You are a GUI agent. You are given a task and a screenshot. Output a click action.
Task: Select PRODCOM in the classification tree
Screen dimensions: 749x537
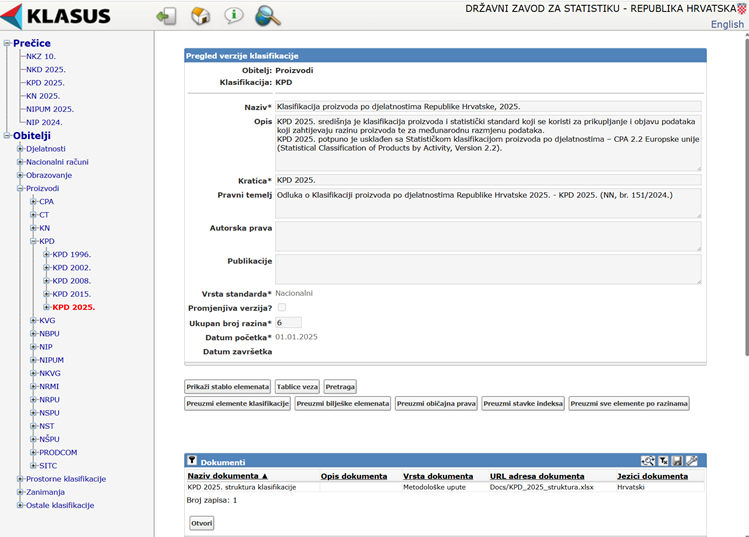(58, 452)
